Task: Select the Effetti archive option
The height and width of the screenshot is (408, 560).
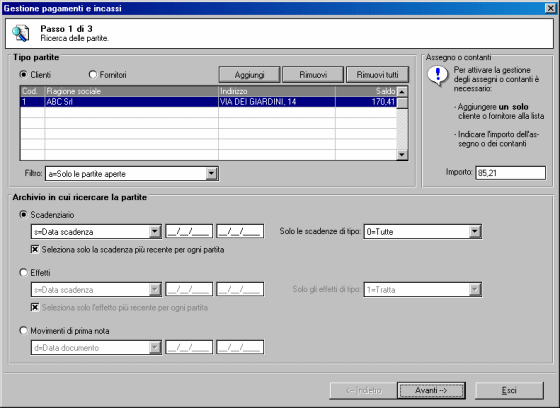Action: point(24,273)
